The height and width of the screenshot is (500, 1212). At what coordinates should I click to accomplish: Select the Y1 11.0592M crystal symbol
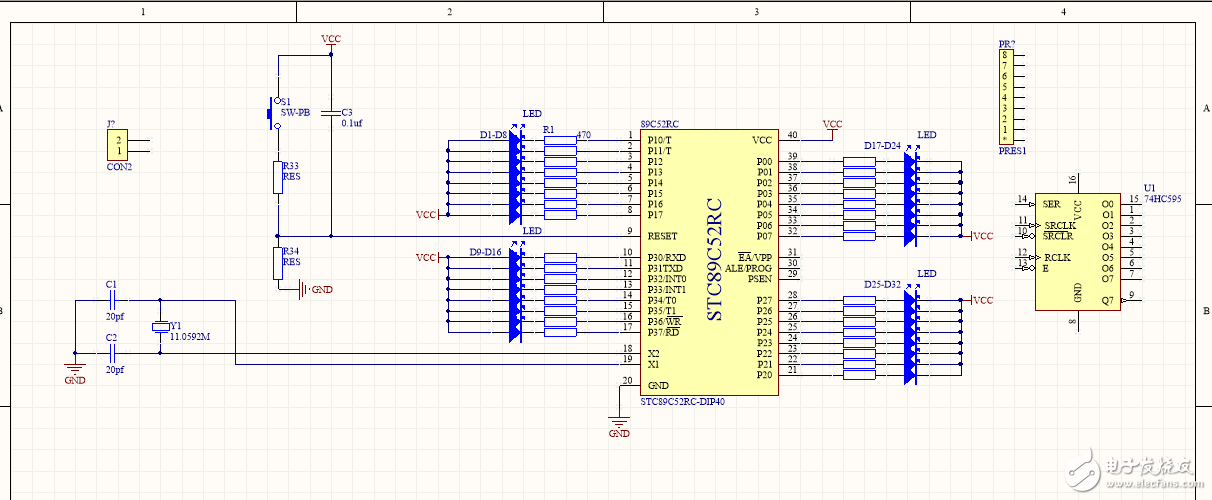[160, 327]
